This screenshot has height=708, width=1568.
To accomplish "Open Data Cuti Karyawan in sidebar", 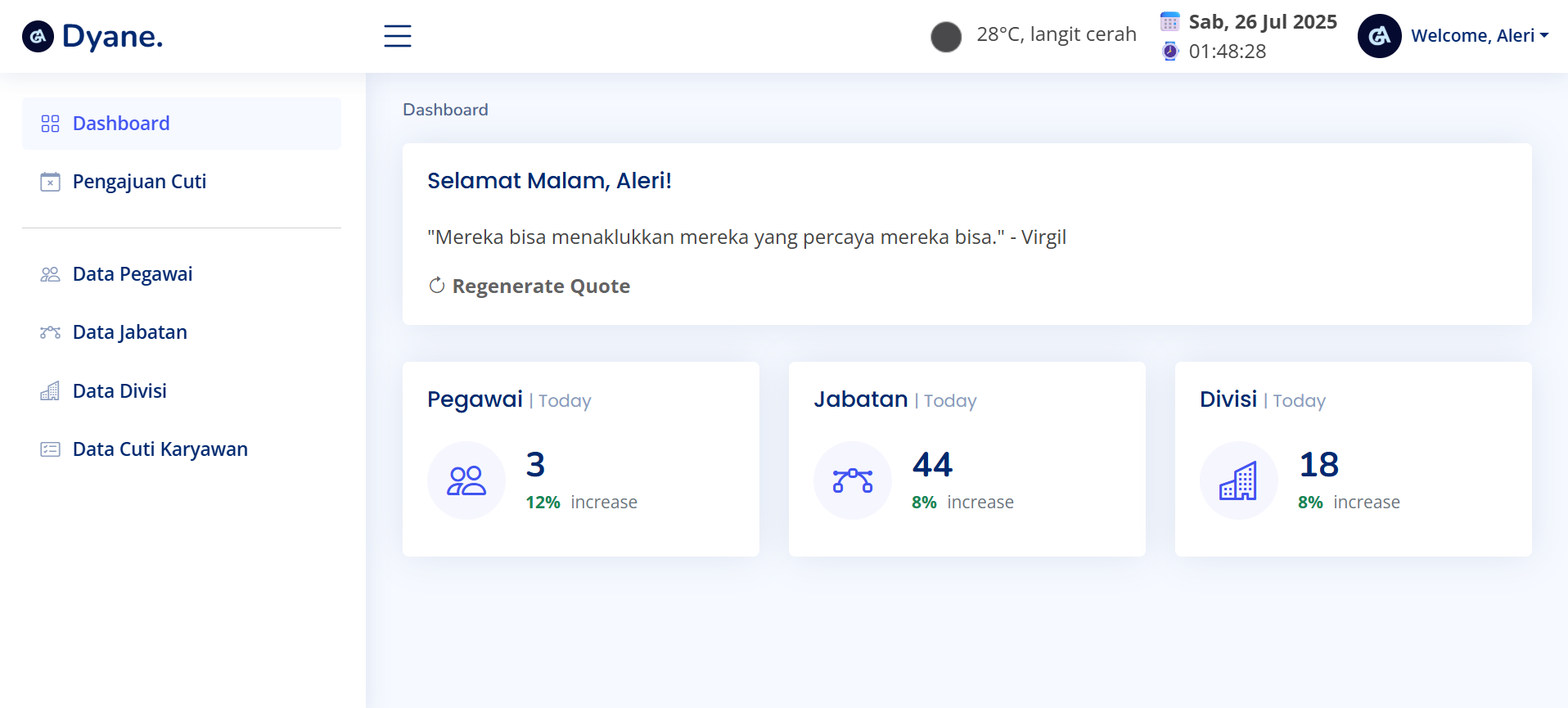I will 160,449.
